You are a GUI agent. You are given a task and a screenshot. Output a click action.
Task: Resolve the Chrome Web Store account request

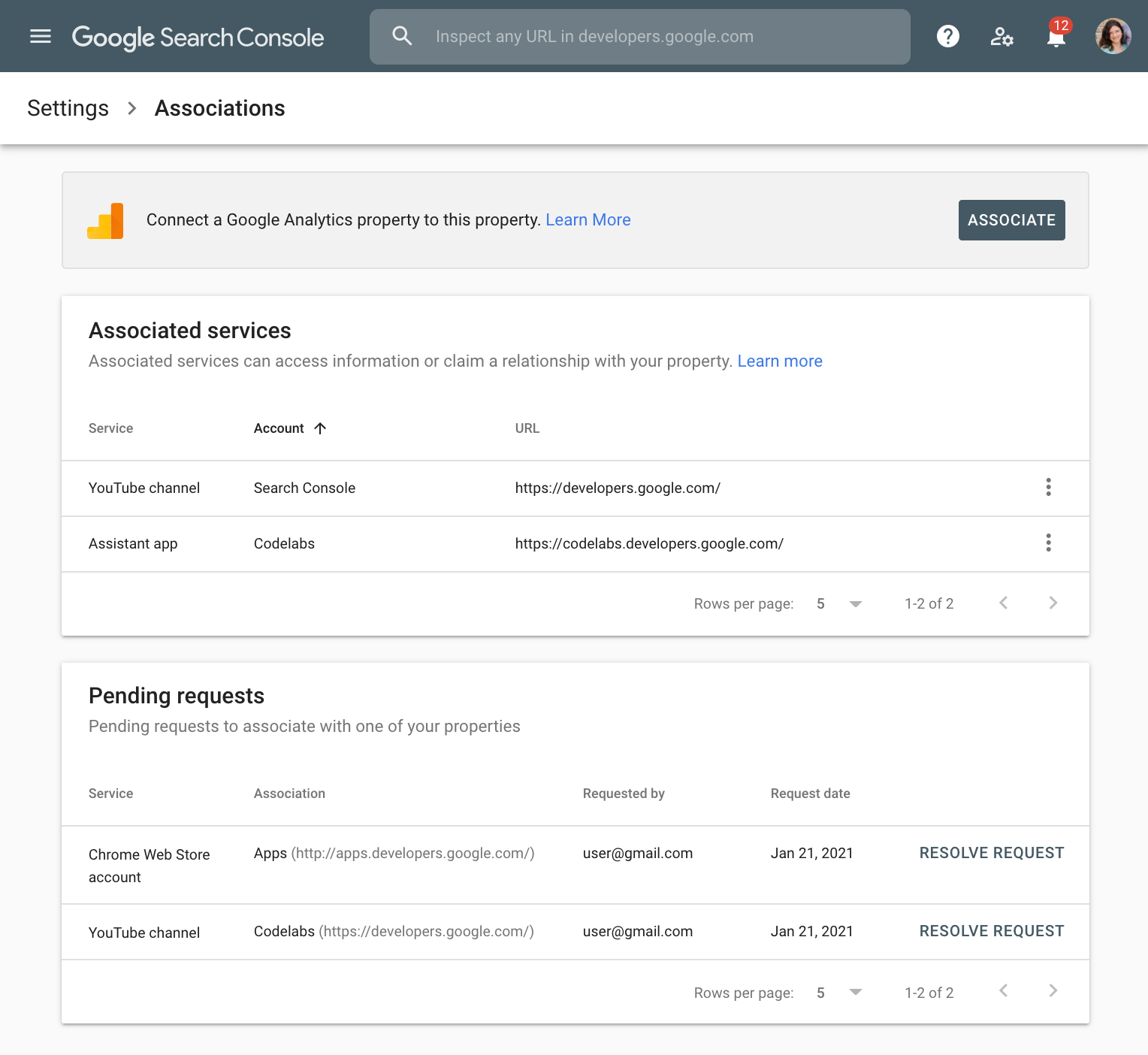[x=991, y=853]
